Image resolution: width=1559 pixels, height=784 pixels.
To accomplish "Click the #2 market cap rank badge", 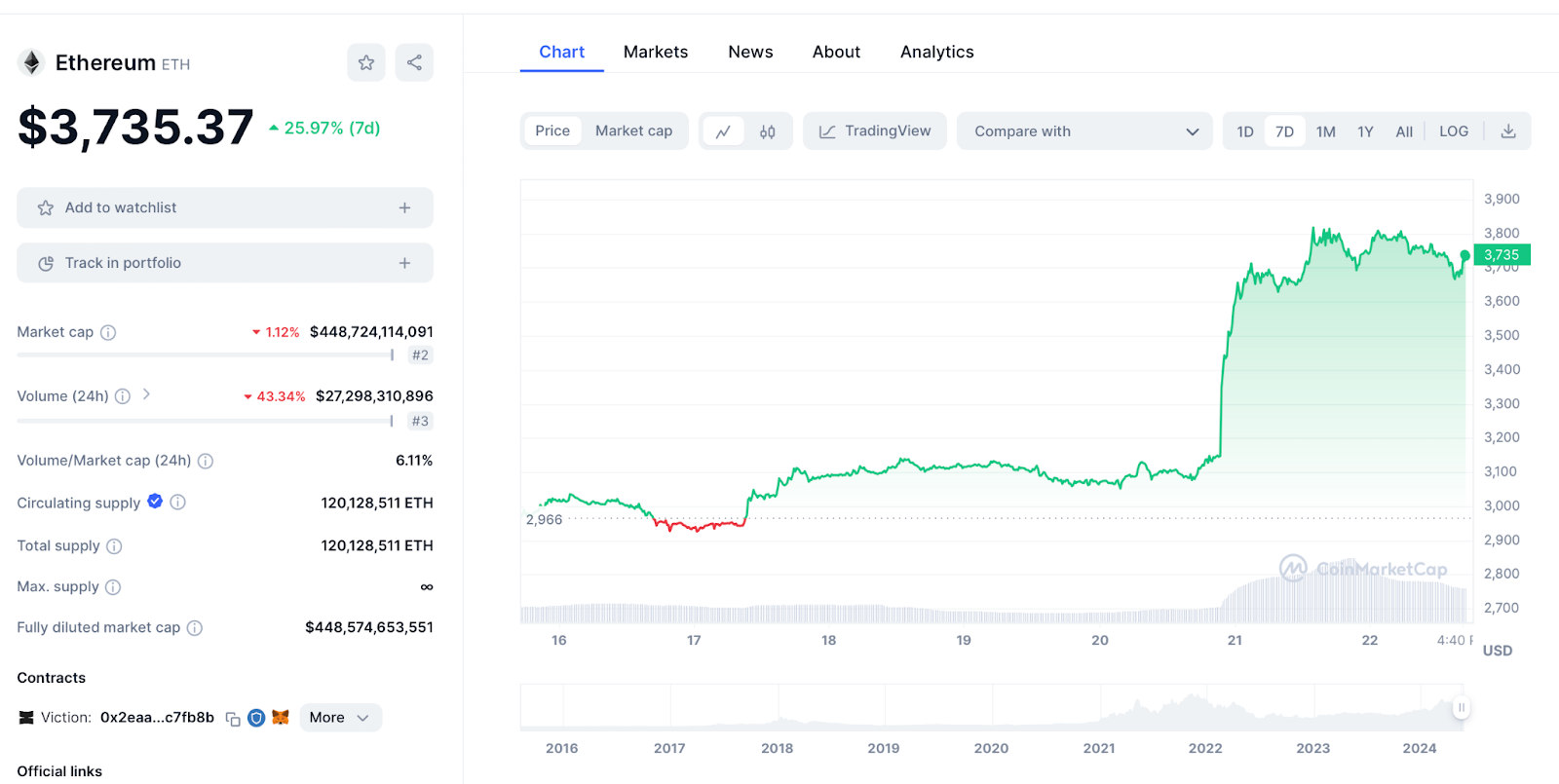I will [420, 355].
